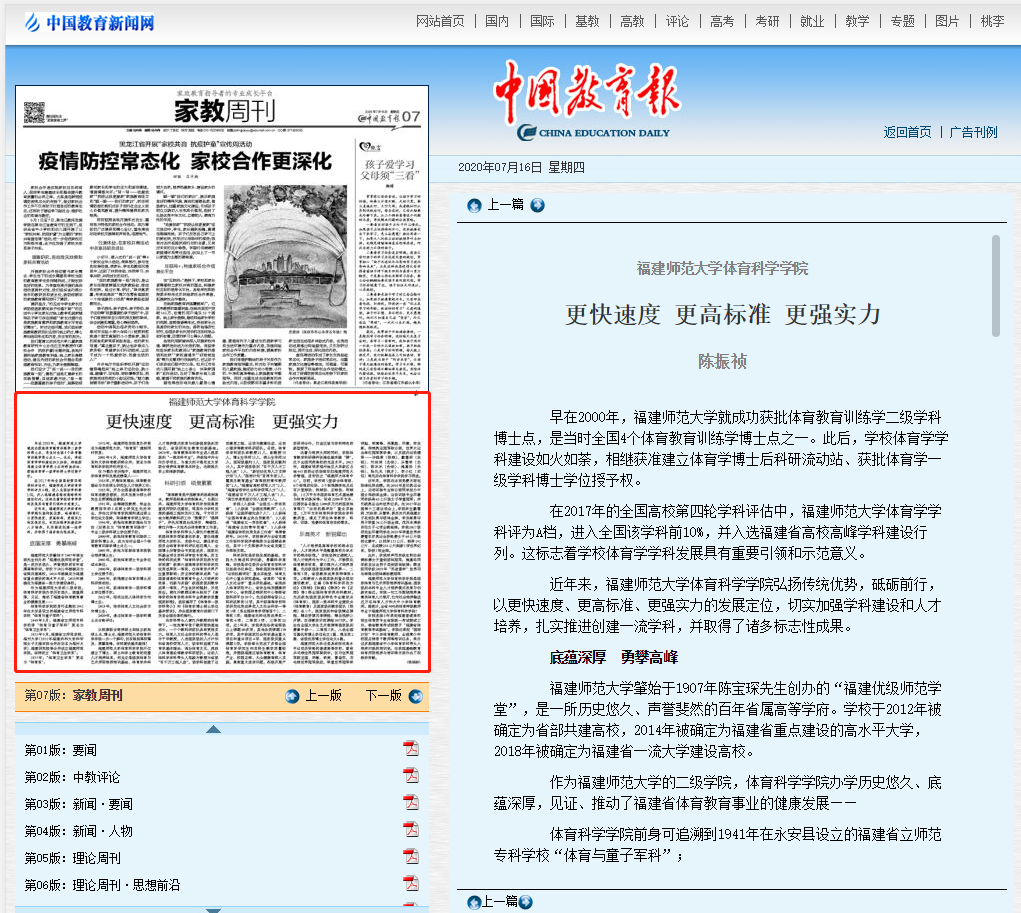This screenshot has width=1021, height=913.
Task: Click the 下一版 next page arrow icon
Action: point(414,696)
